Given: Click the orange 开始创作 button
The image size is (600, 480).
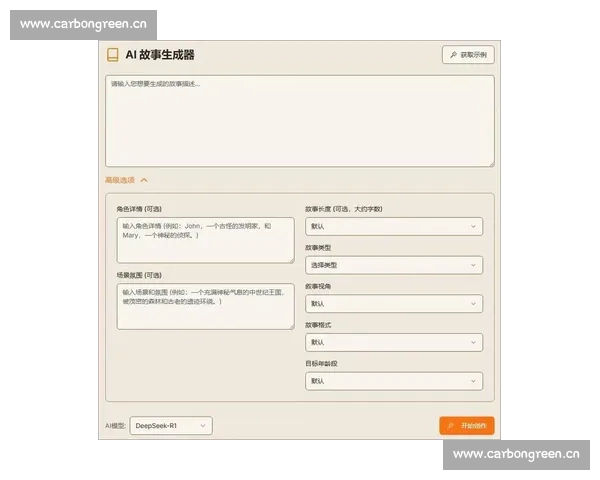Looking at the screenshot, I should 467,426.
